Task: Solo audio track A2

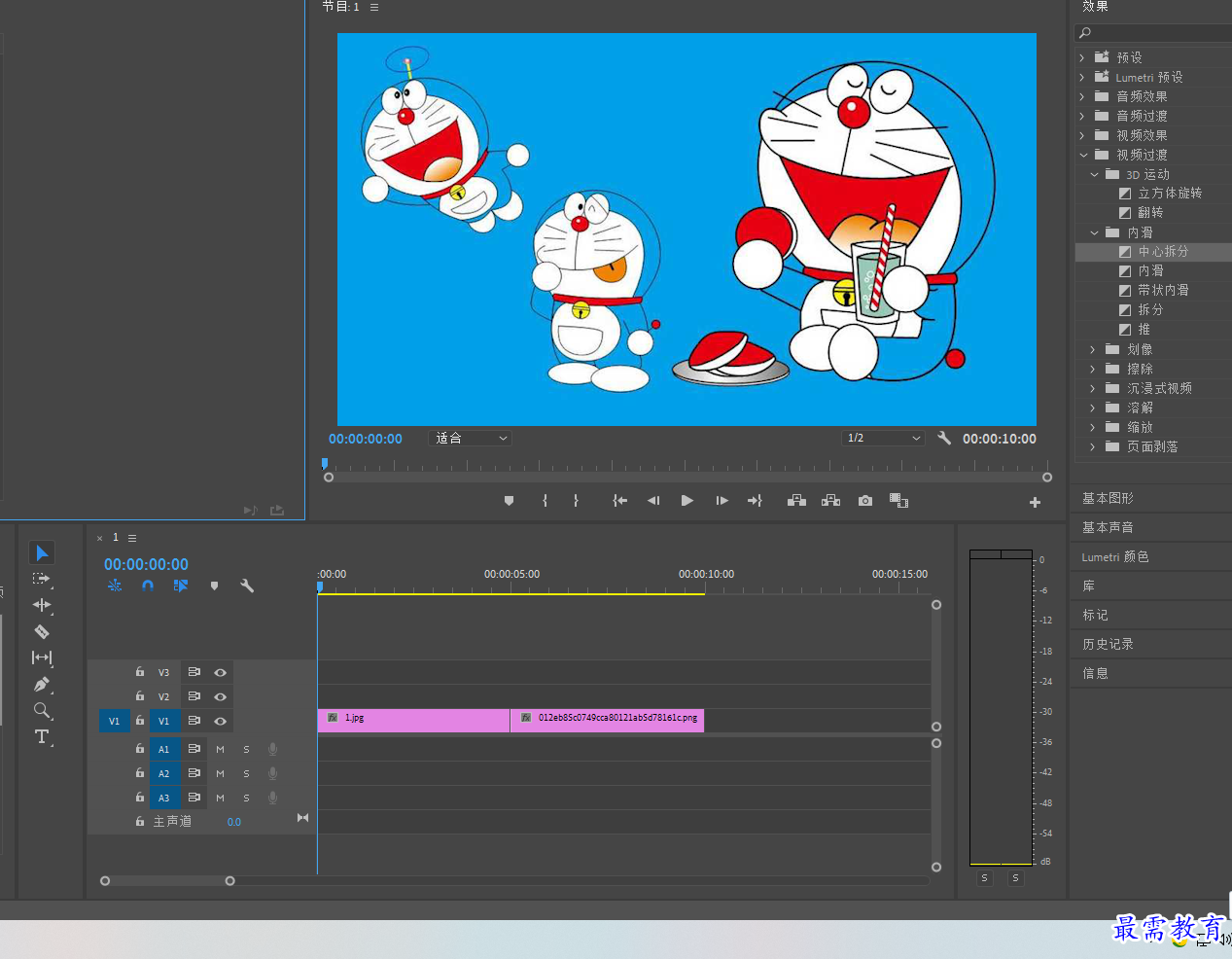Action: click(247, 773)
